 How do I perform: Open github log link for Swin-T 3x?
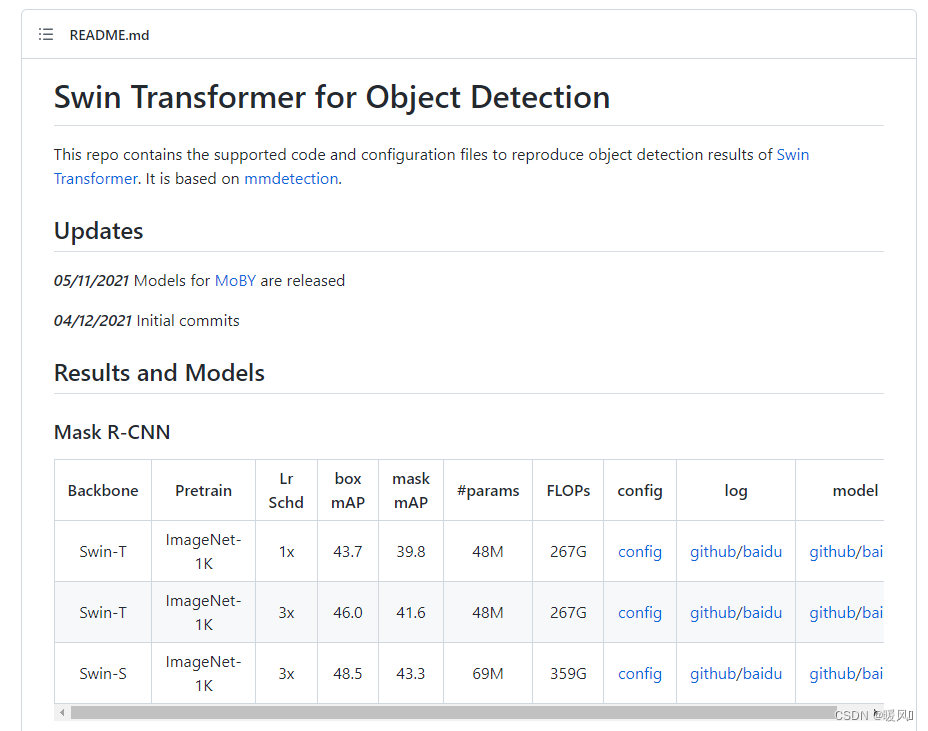point(712,613)
